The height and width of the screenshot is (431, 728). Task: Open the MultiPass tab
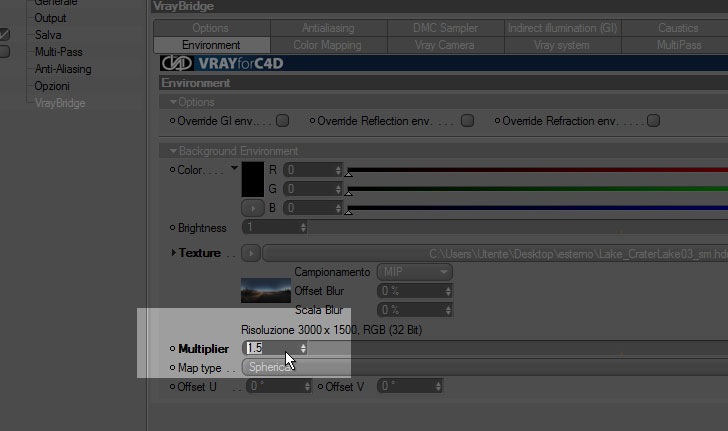678,45
